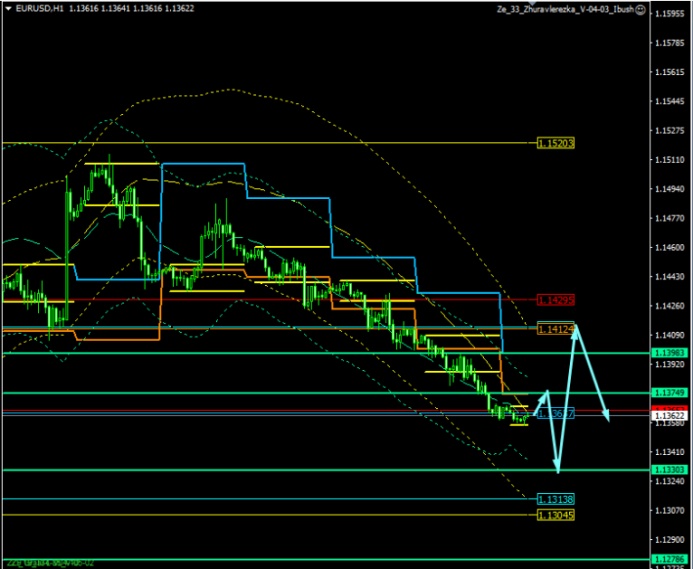693x569 pixels.
Task: Select the yellow 1.15203 price level label
Action: pyautogui.click(x=556, y=143)
